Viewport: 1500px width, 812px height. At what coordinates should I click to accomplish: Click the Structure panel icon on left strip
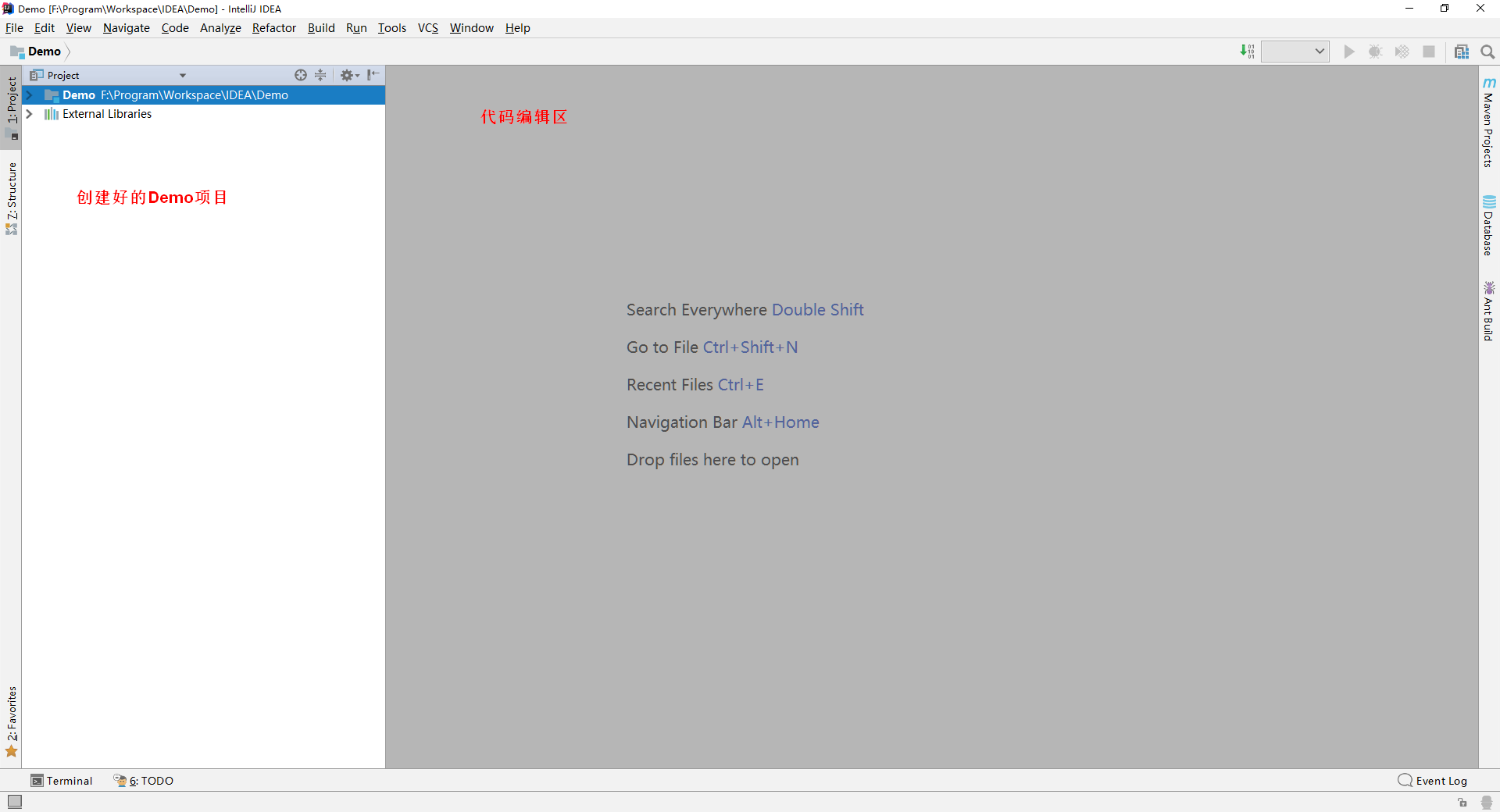click(12, 230)
